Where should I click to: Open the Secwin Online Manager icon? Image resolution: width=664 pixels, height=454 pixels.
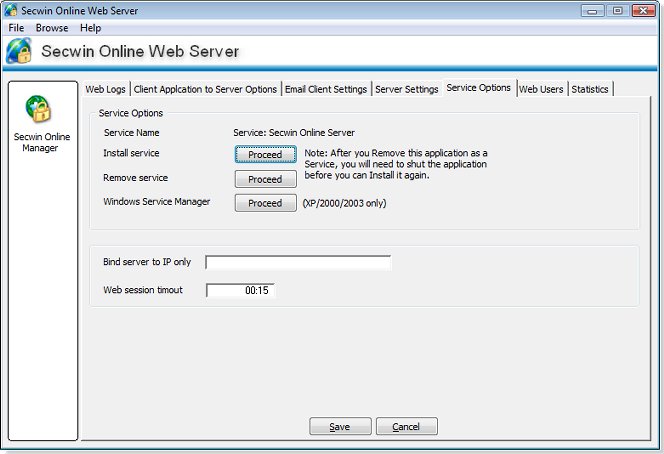[x=39, y=109]
